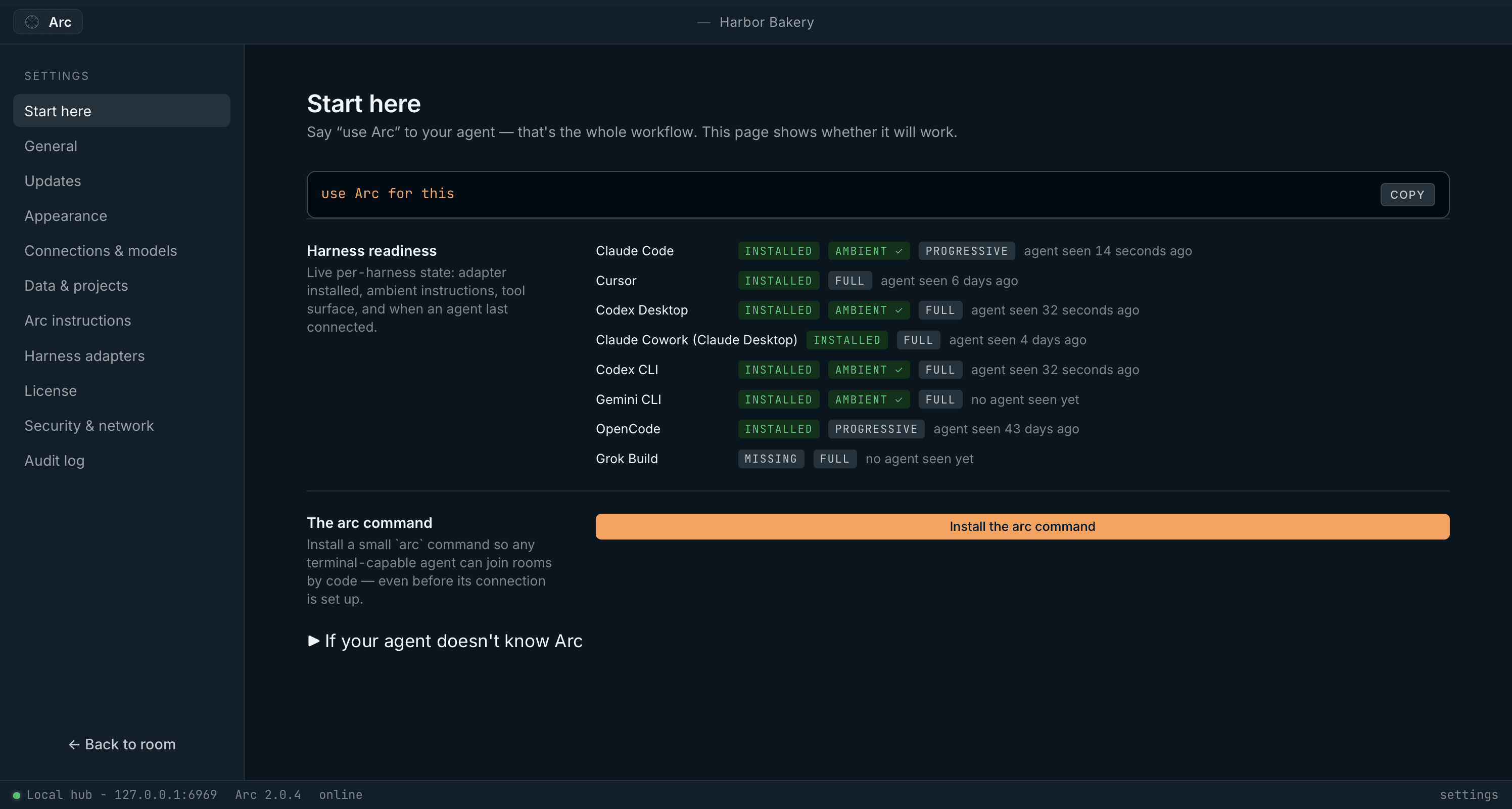Click the green local hub status dot
The width and height of the screenshot is (1512, 809).
click(x=17, y=795)
